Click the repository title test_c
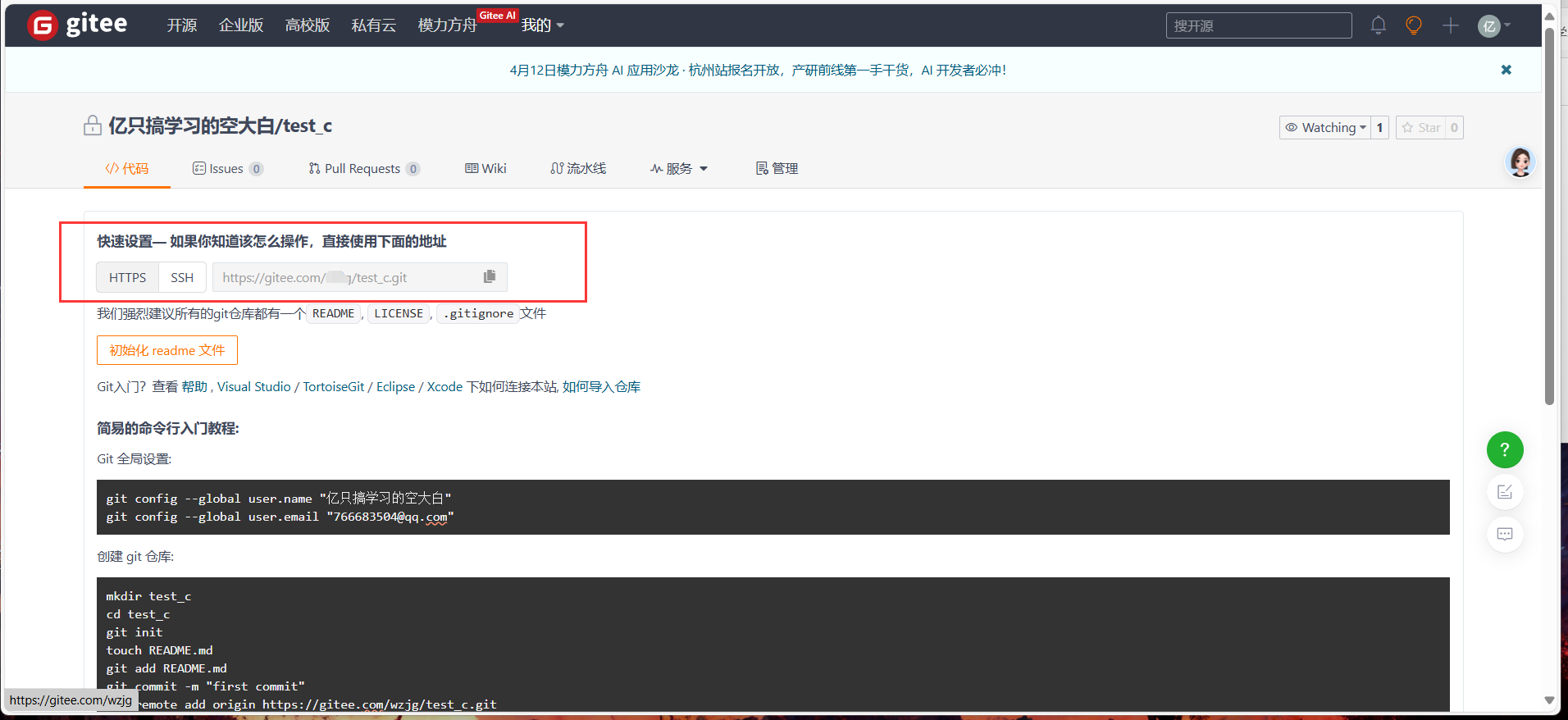Image resolution: width=1568 pixels, height=720 pixels. click(308, 125)
